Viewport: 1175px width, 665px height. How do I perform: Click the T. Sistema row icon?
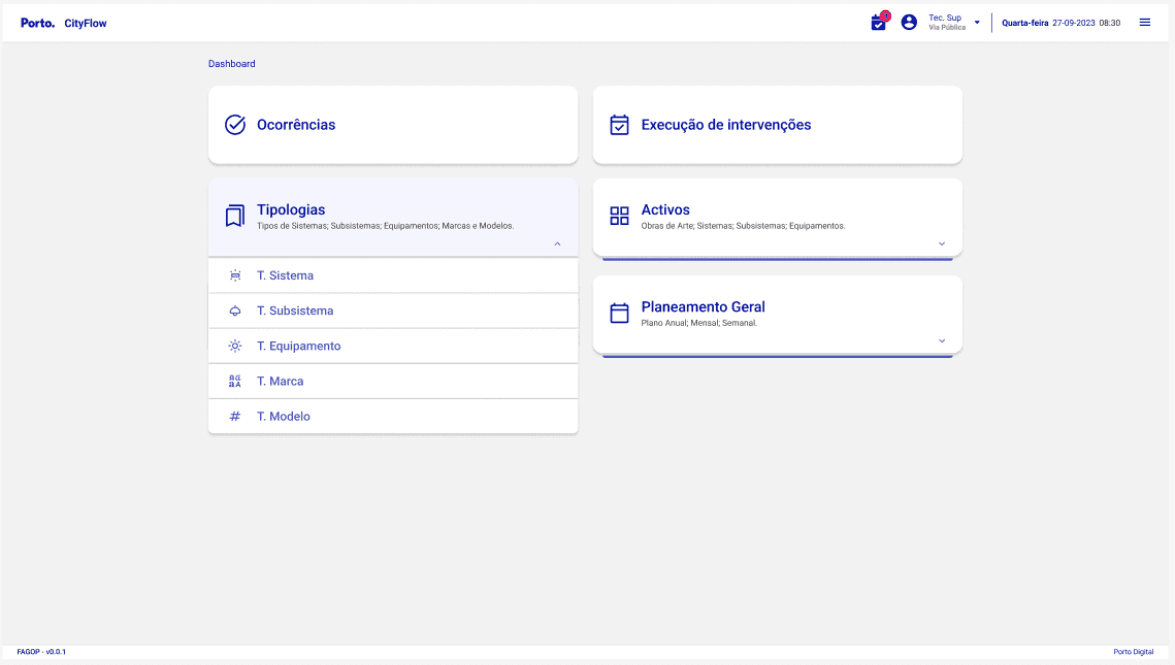(235, 276)
